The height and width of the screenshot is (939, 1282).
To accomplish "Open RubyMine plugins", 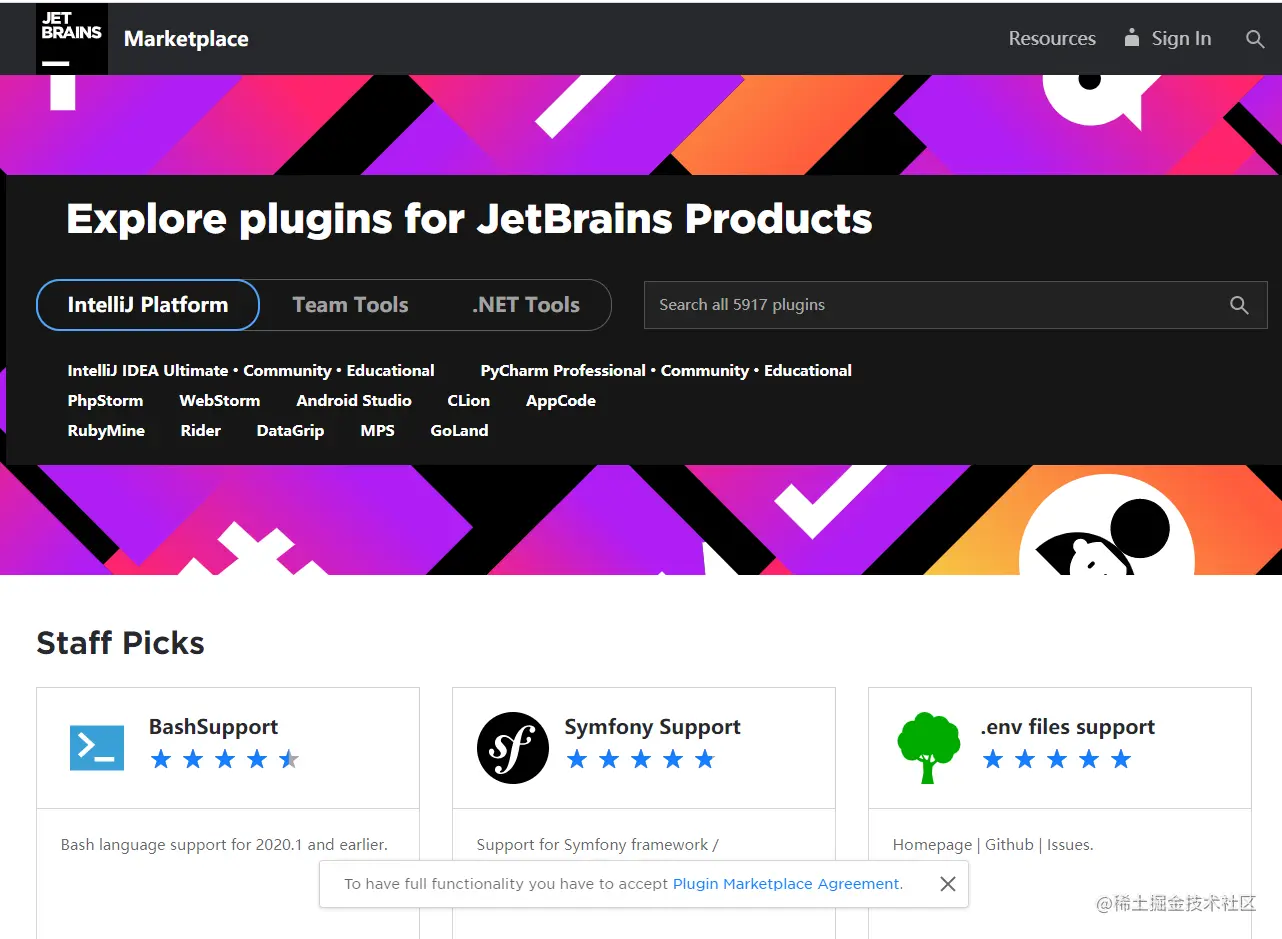I will tap(106, 430).
